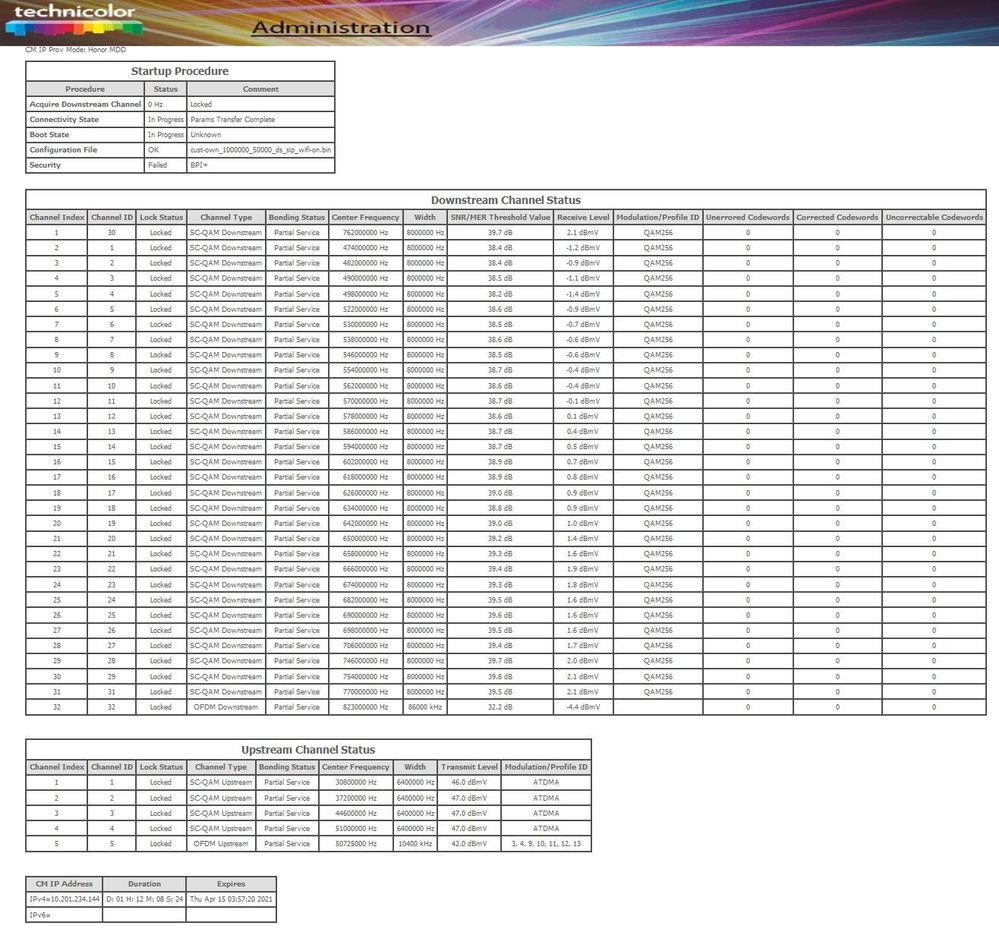Image resolution: width=999 pixels, height=928 pixels.
Task: Click the profile list '3, 4, 9, 10, 11, 12, 13'
Action: [546, 843]
